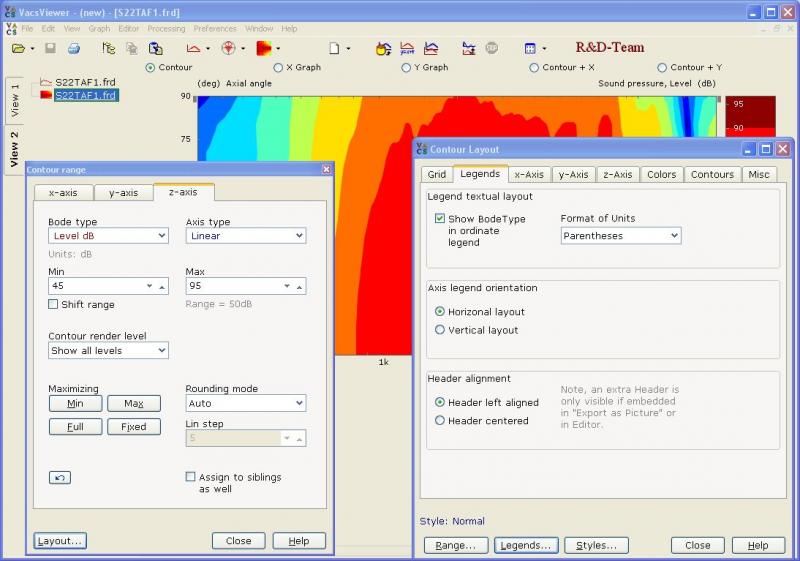This screenshot has height=561, width=800.
Task: Click the line graph type toolbar icon
Action: [x=193, y=48]
